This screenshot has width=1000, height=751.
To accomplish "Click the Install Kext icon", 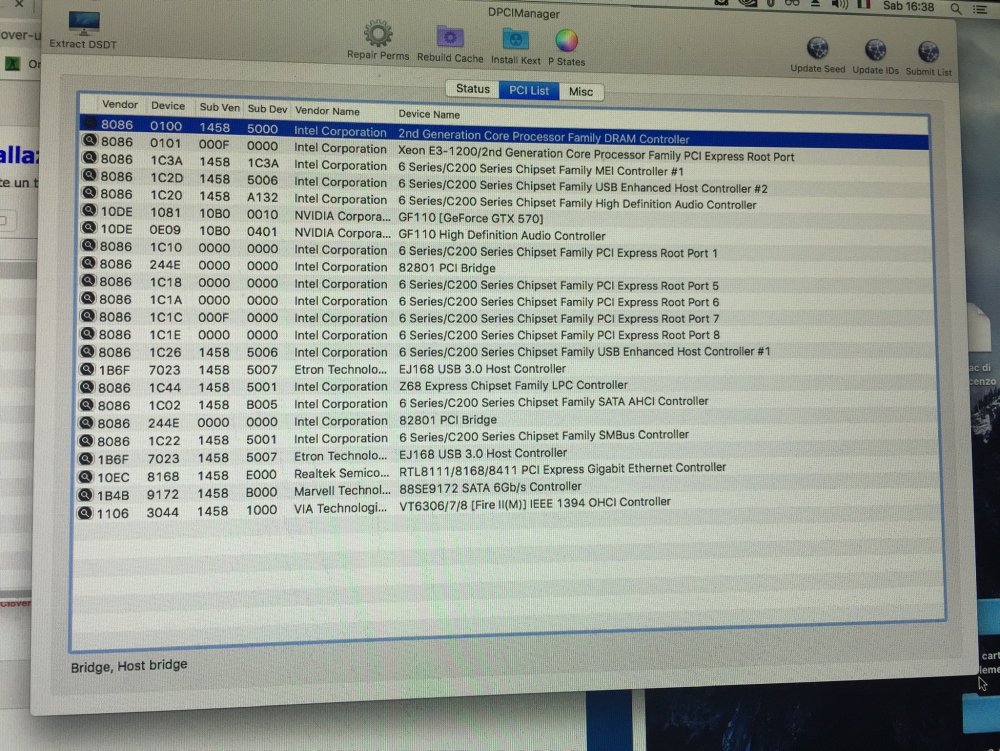I will click(515, 40).
